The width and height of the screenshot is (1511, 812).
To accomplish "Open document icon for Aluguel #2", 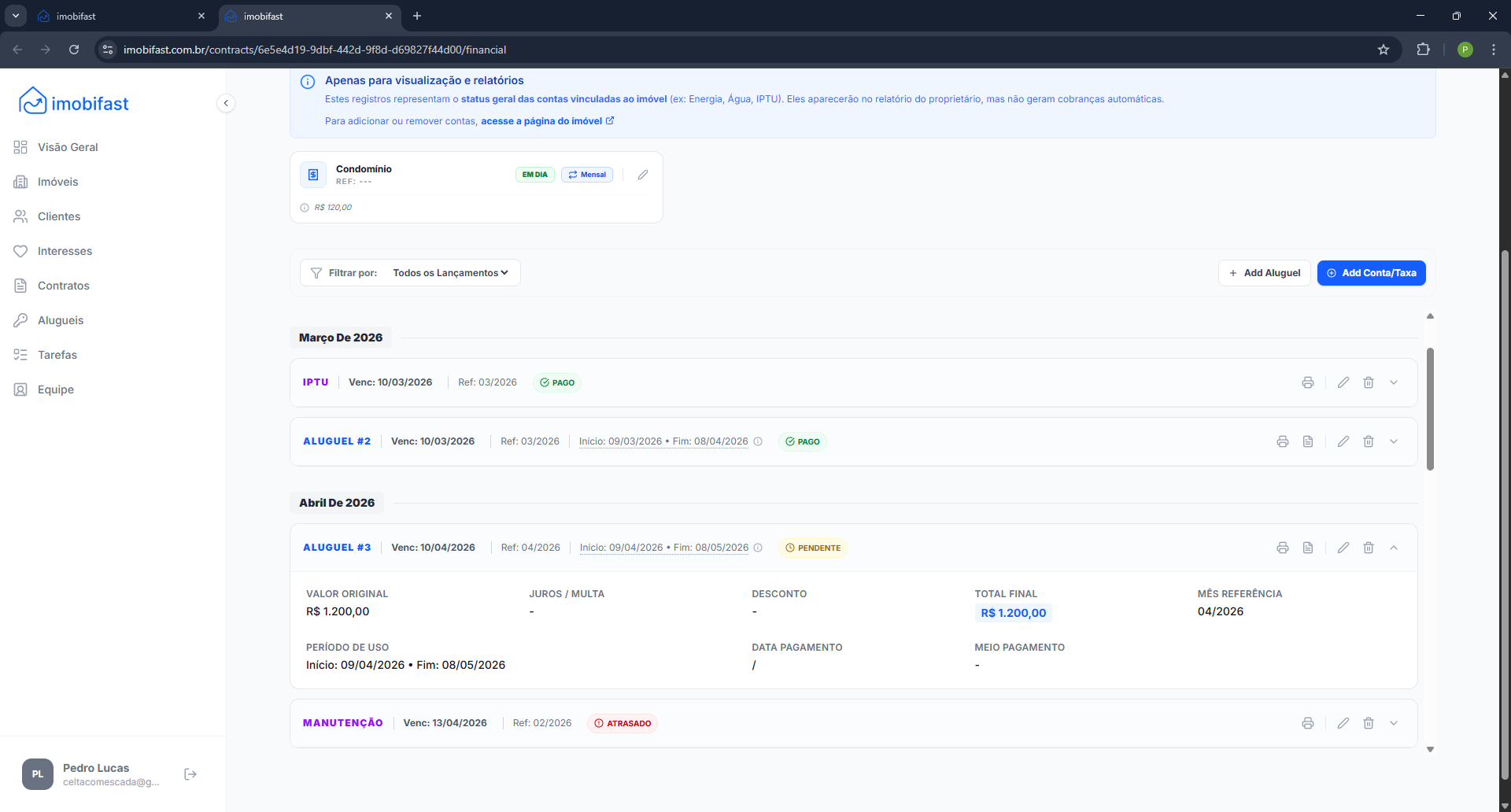I will click(x=1307, y=441).
